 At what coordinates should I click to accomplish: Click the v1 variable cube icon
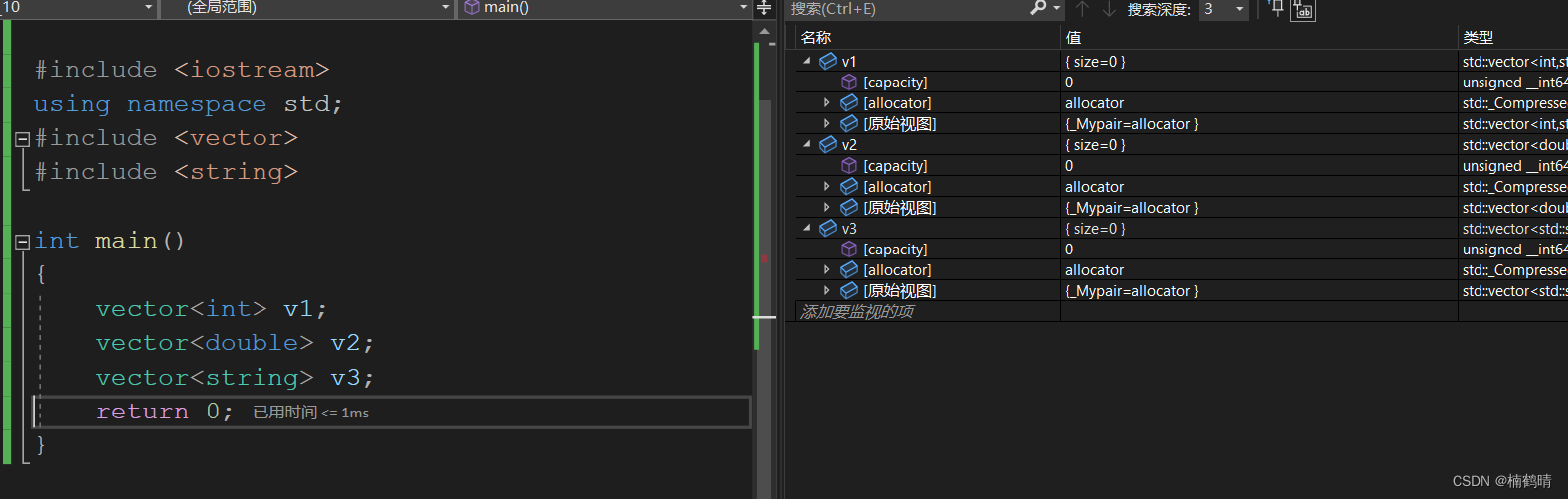coord(828,61)
